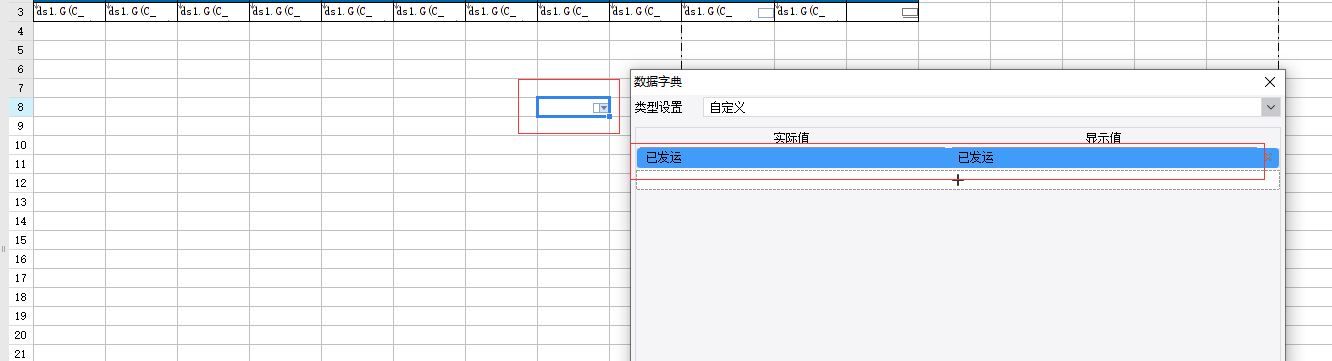Select row header 4
The height and width of the screenshot is (361, 1332).
21,31
